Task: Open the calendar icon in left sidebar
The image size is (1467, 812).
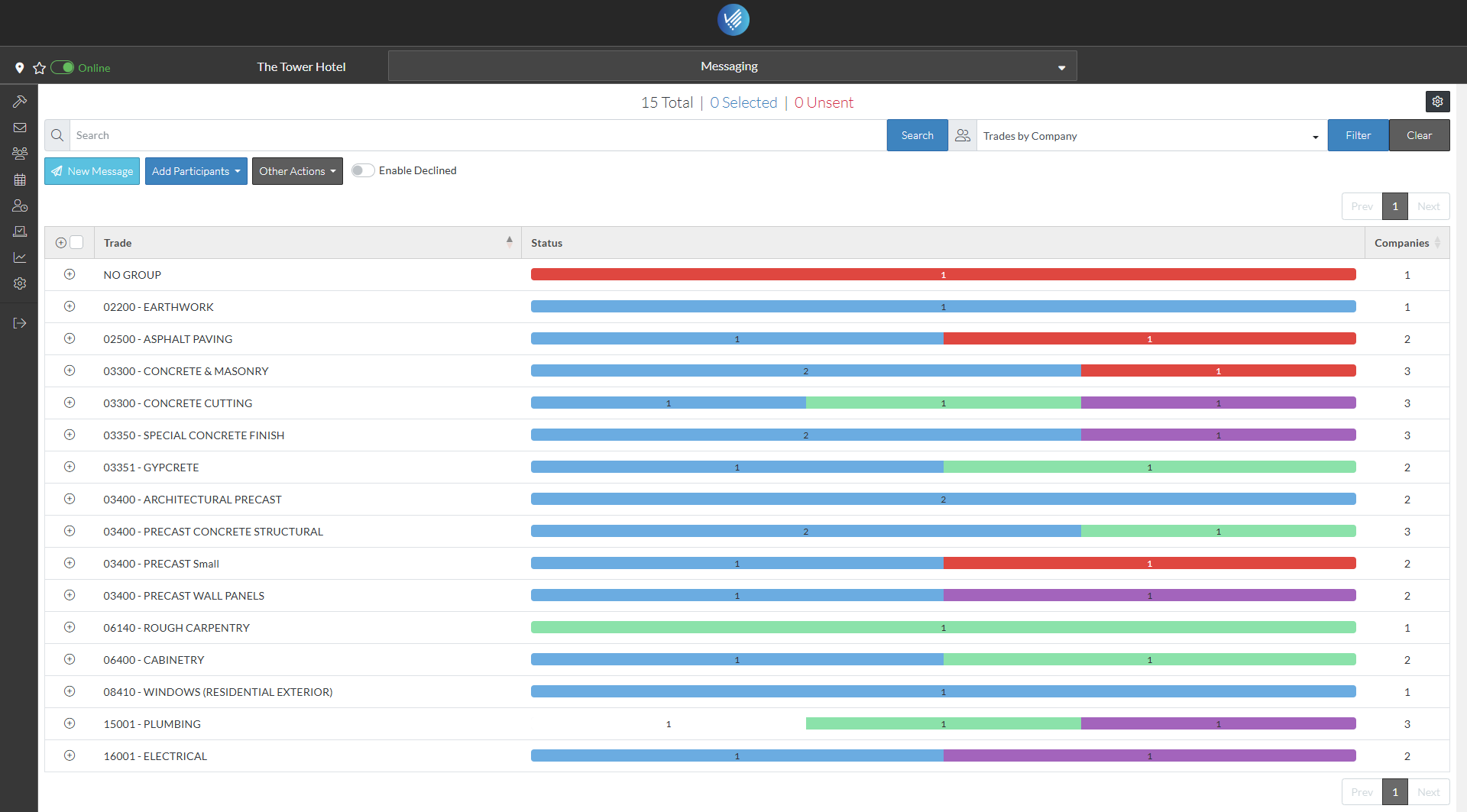Action: [19, 180]
